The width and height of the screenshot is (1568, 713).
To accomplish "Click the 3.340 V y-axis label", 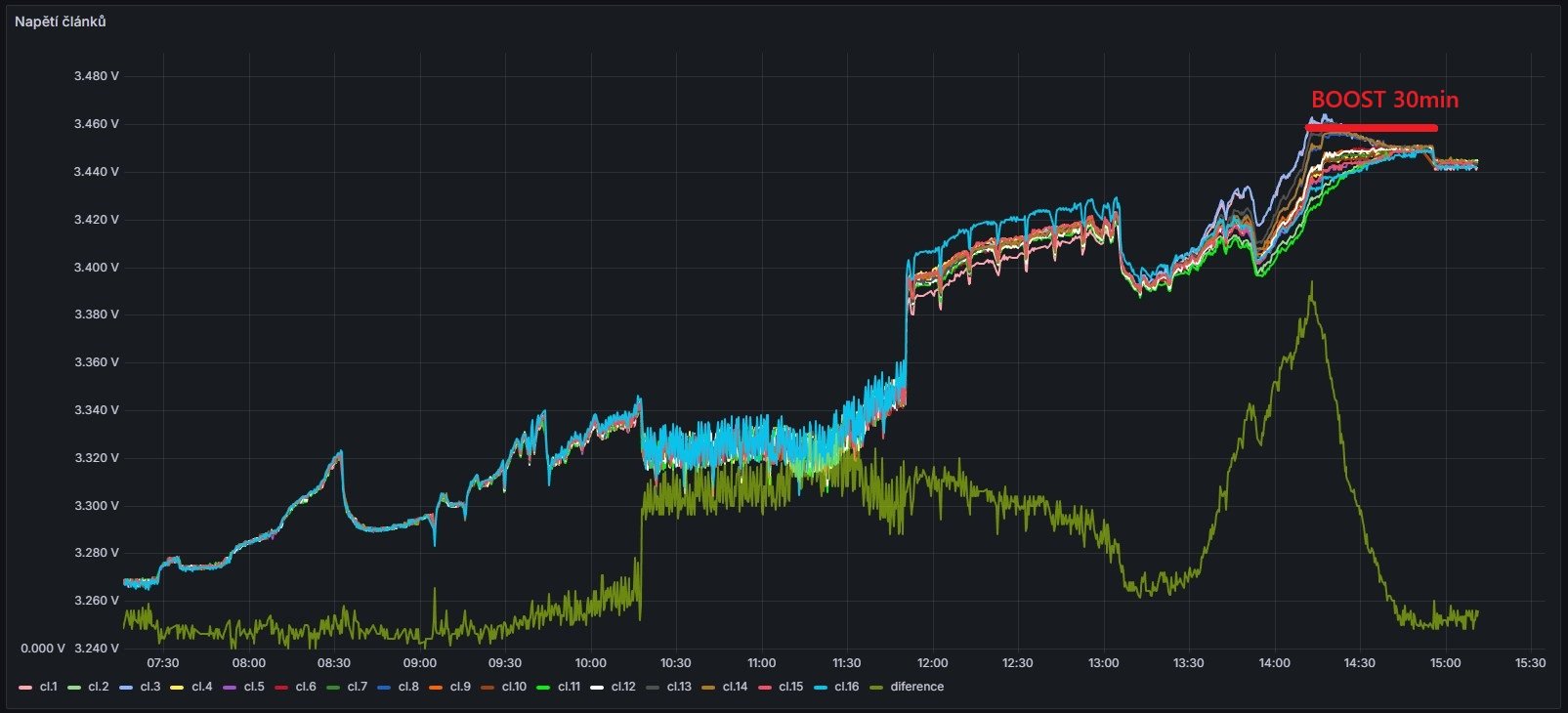I will (97, 410).
